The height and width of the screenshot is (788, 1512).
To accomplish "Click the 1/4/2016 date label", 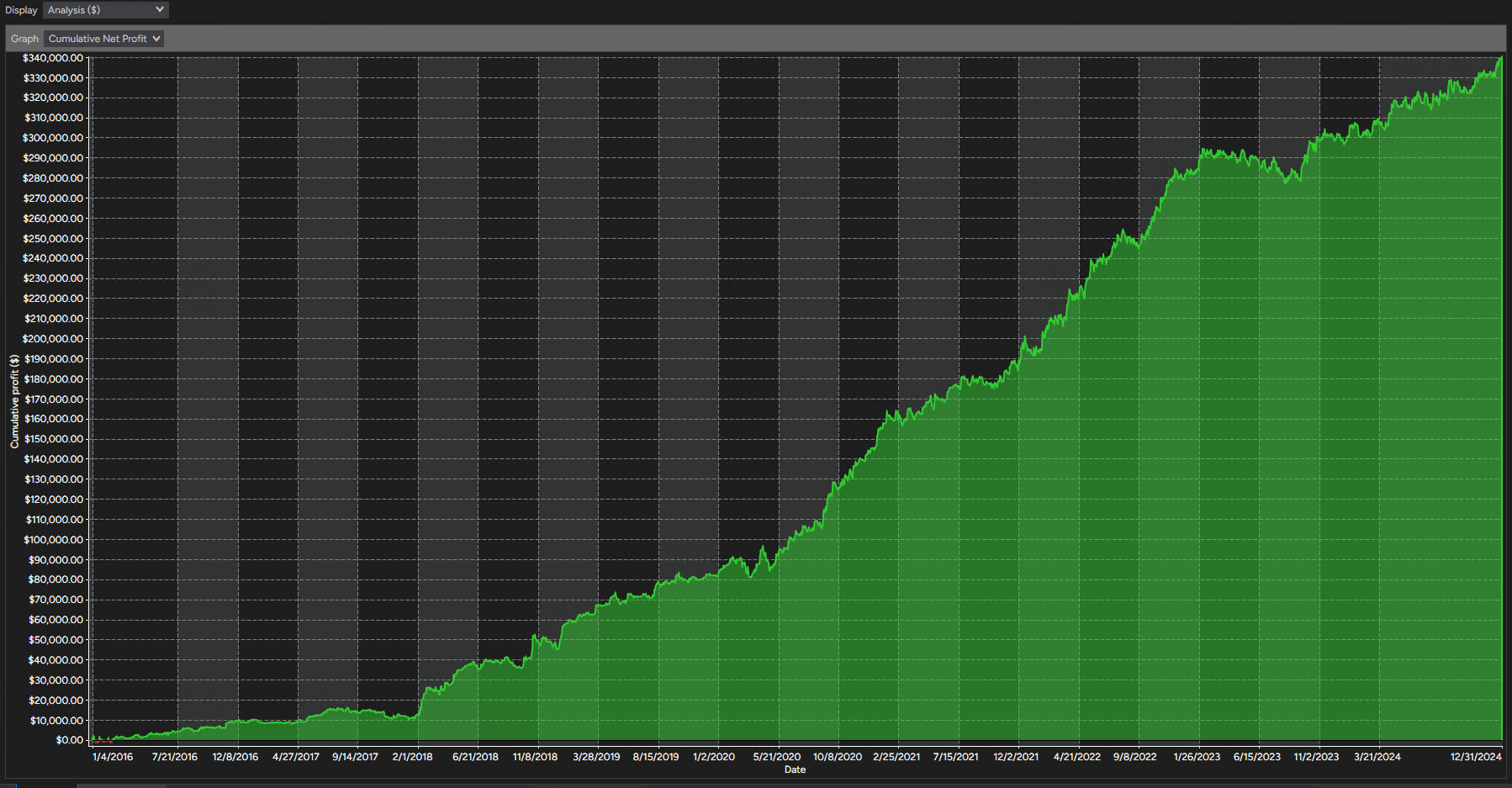I will pyautogui.click(x=113, y=757).
